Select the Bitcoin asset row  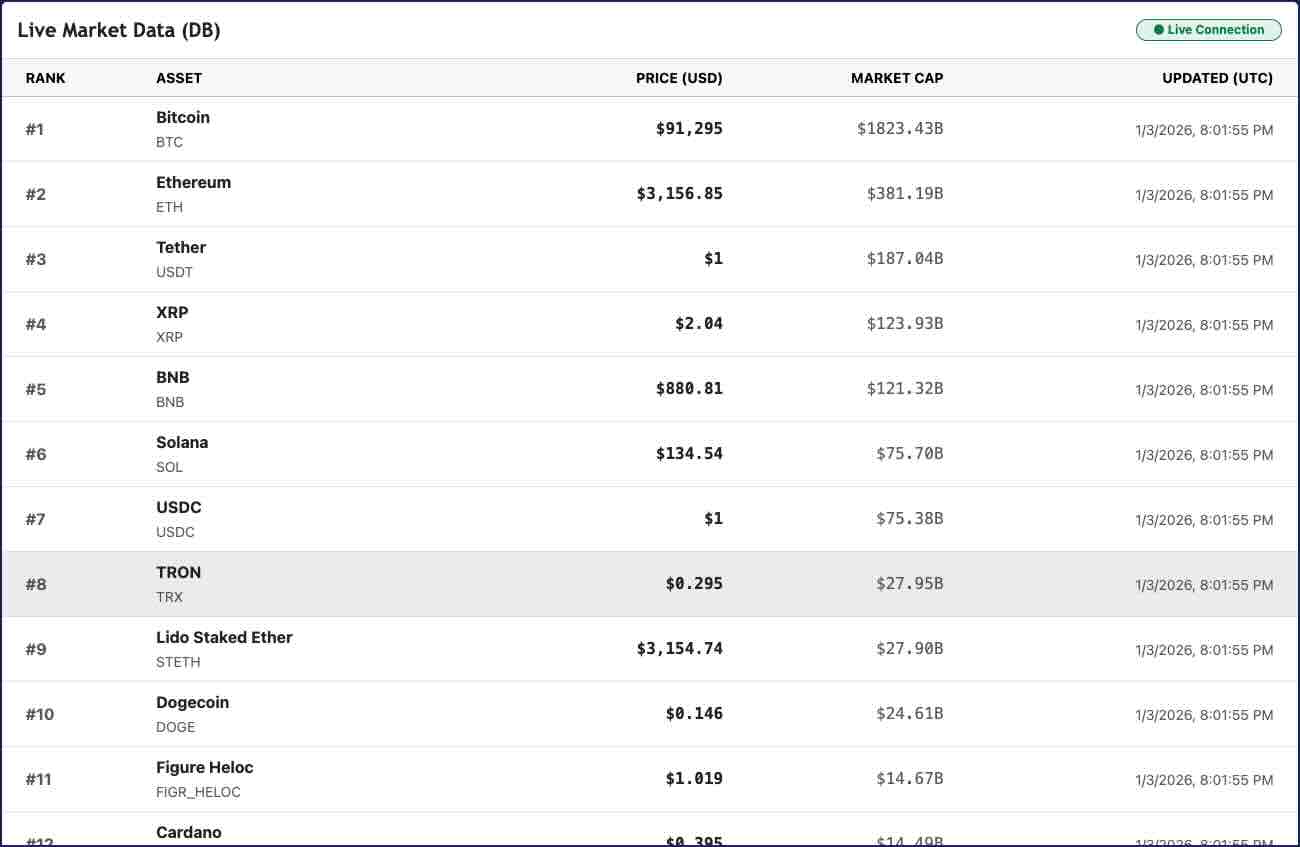[183, 118]
